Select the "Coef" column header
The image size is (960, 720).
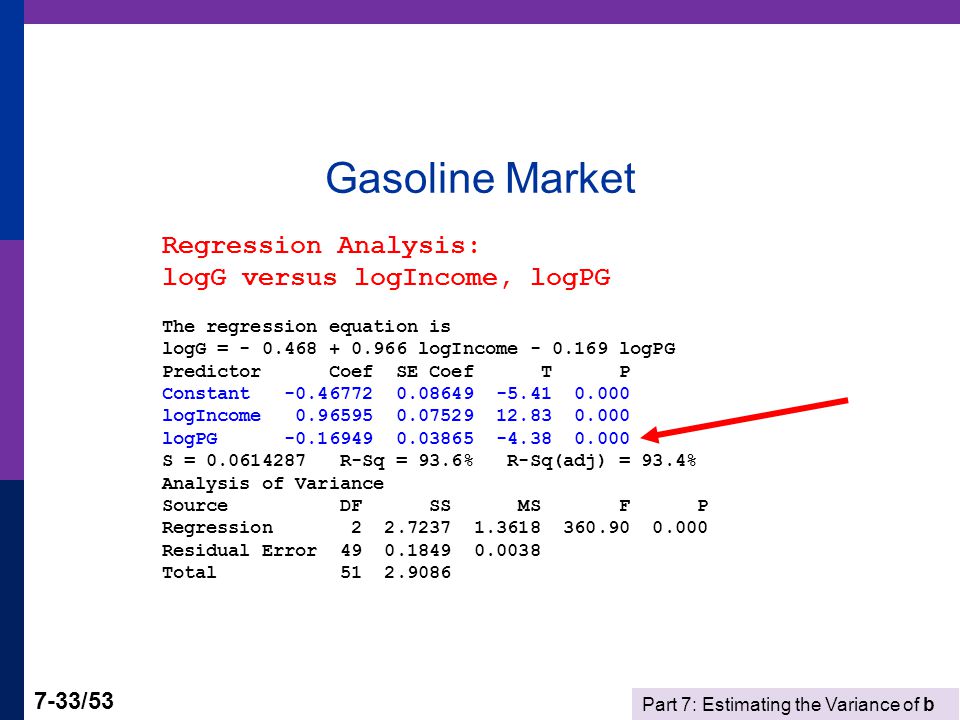[351, 372]
